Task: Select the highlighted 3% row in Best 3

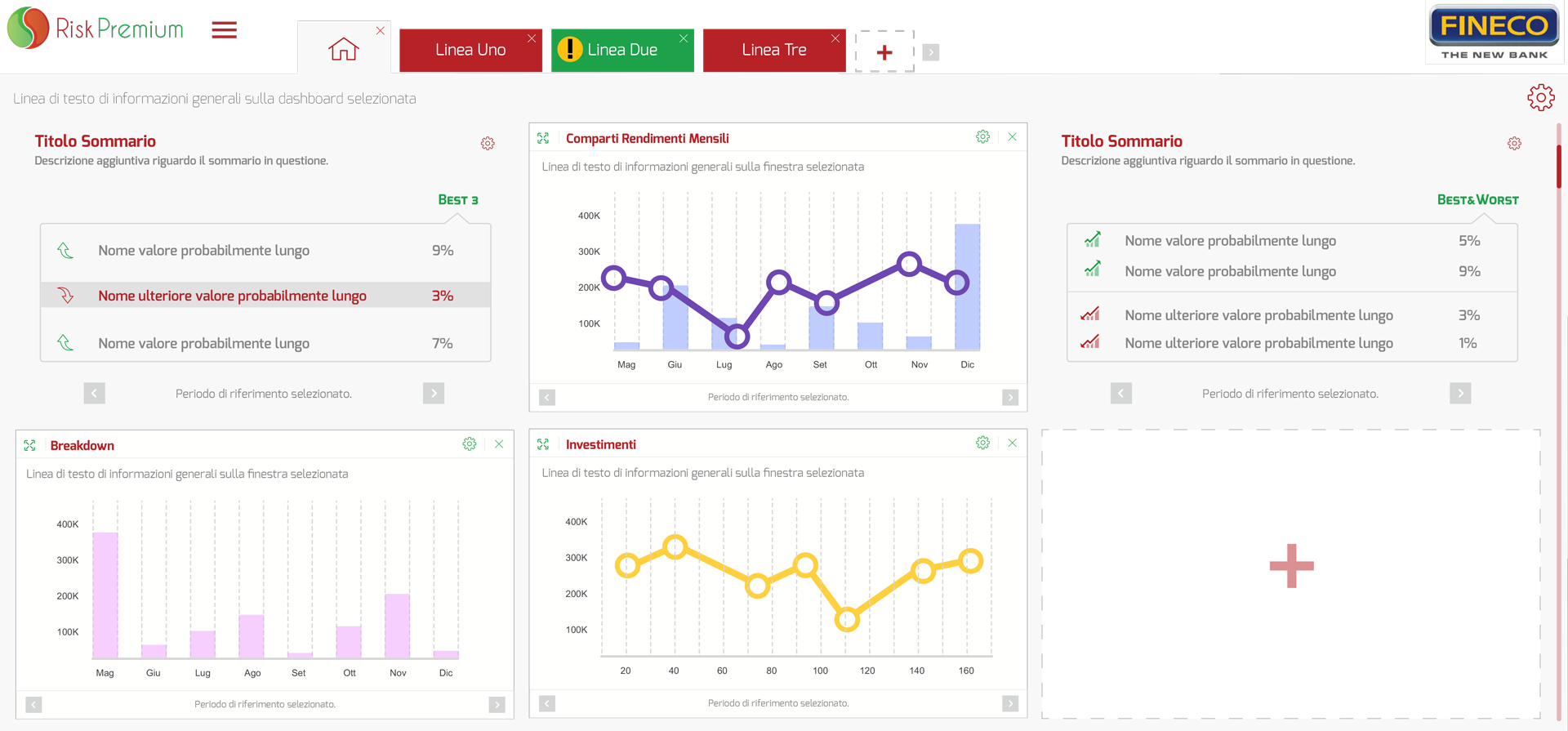Action: click(265, 296)
